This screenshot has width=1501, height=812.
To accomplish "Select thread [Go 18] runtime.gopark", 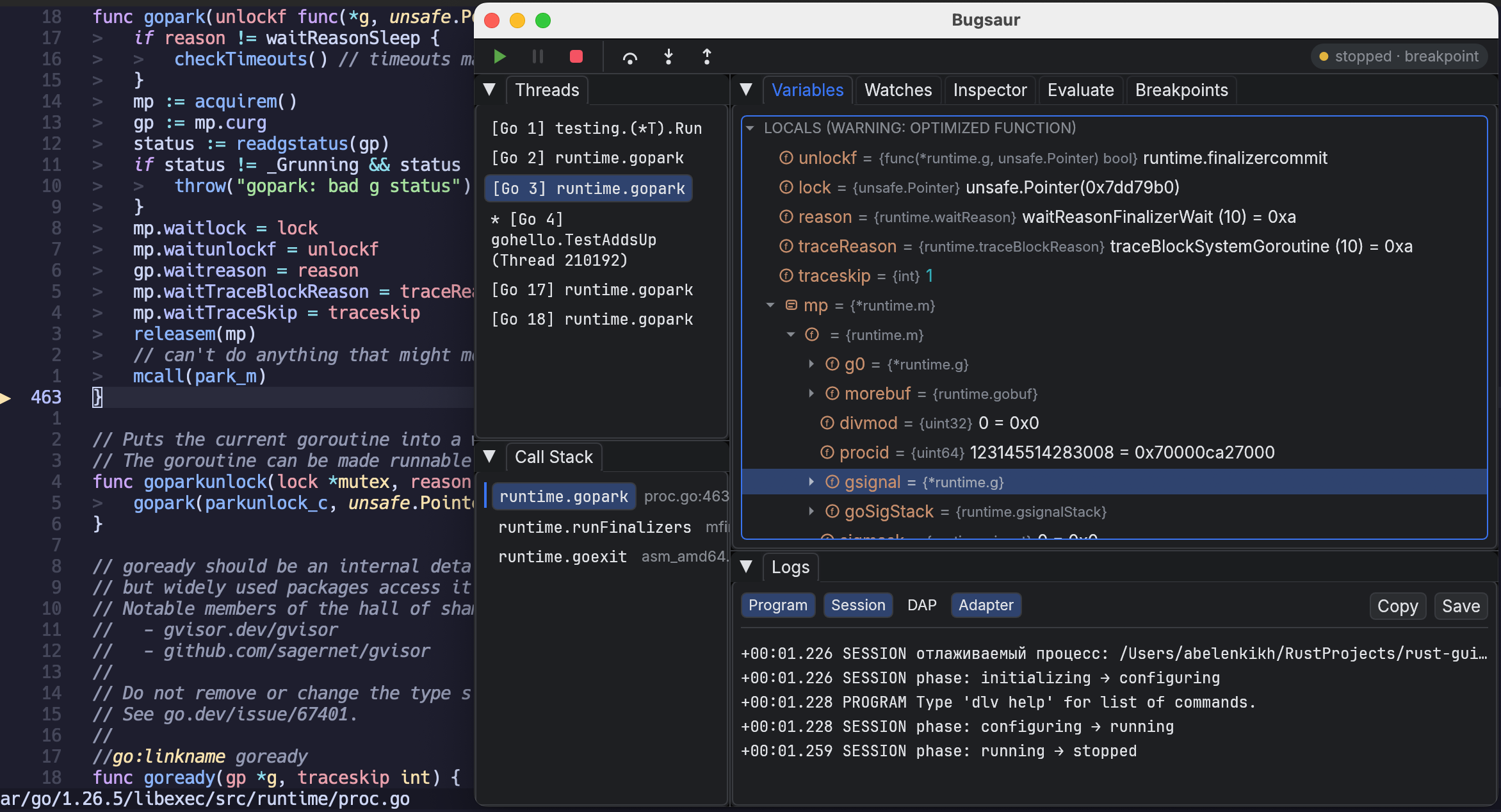I will point(592,320).
